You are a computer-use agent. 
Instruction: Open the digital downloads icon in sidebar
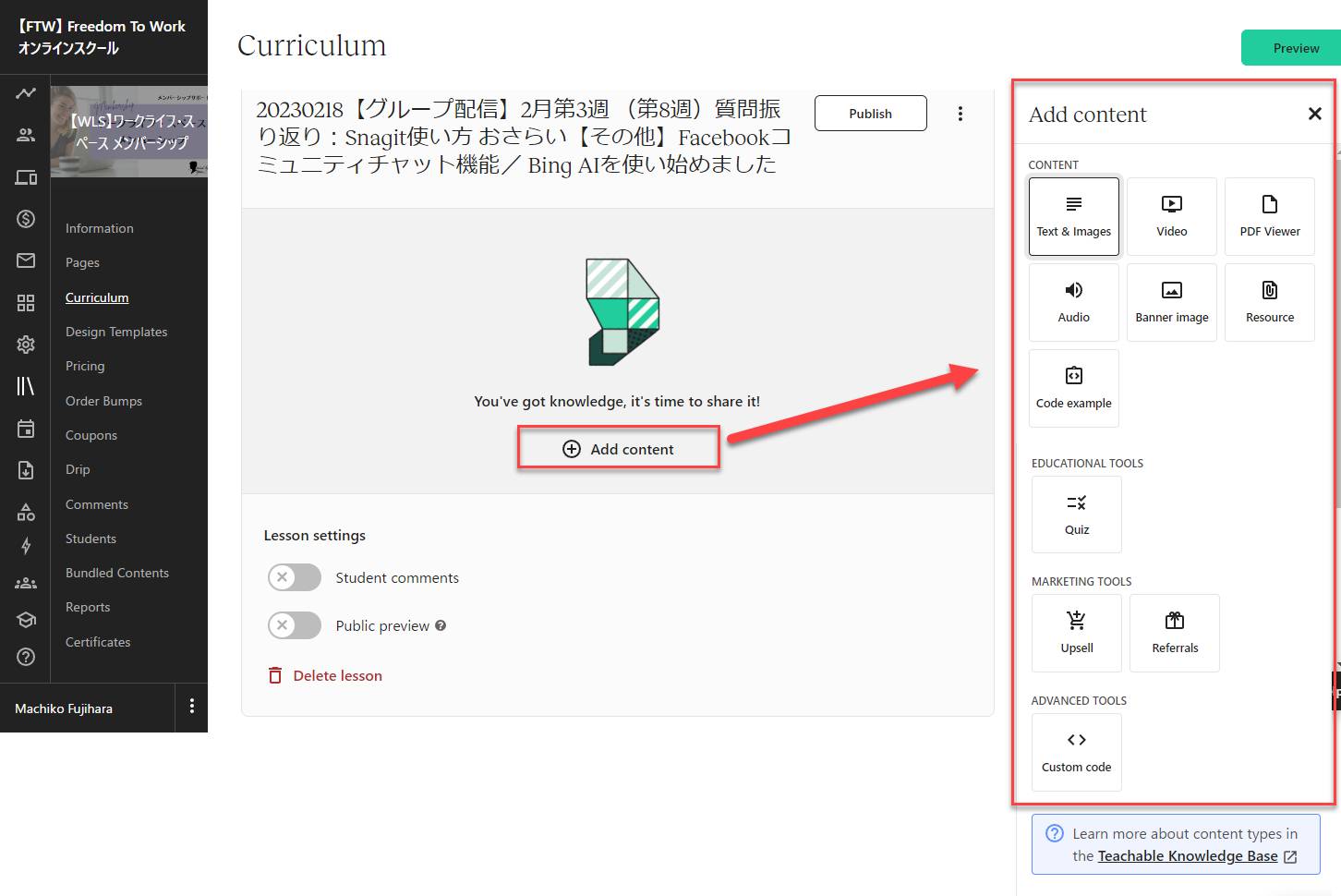(x=26, y=470)
